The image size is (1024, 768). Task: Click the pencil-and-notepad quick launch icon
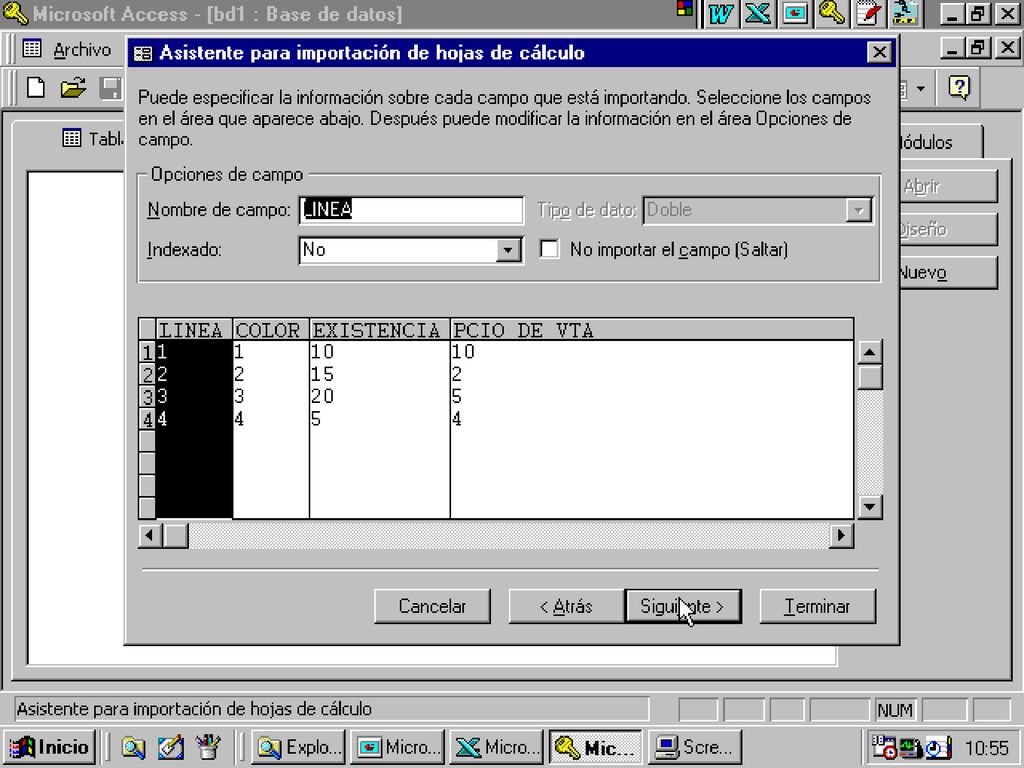(x=170, y=747)
